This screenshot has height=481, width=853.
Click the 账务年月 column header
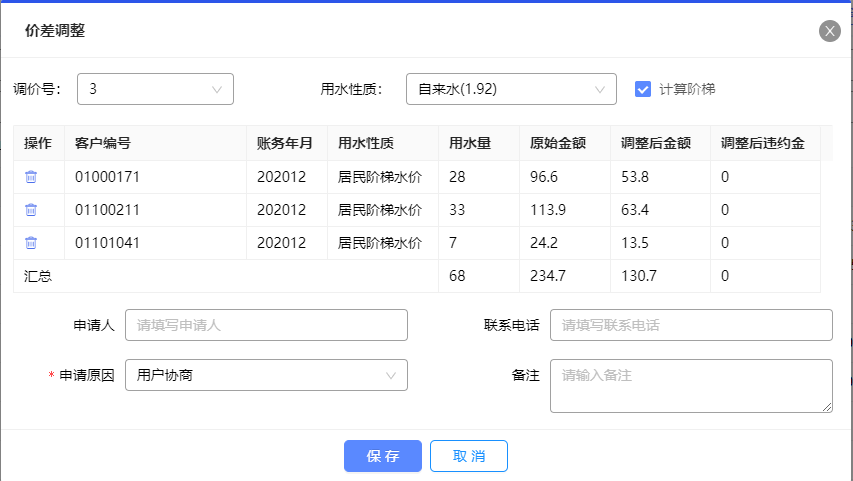(x=285, y=143)
